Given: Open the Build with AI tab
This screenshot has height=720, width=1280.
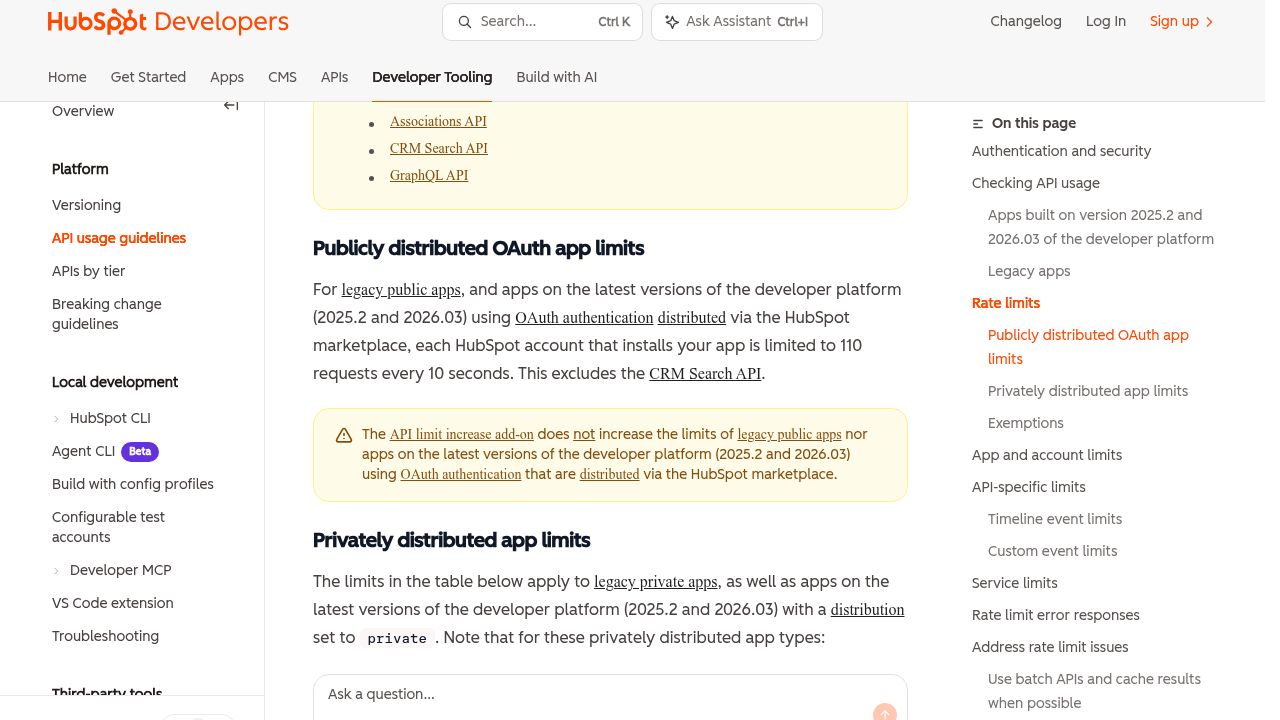Looking at the screenshot, I should pyautogui.click(x=557, y=77).
